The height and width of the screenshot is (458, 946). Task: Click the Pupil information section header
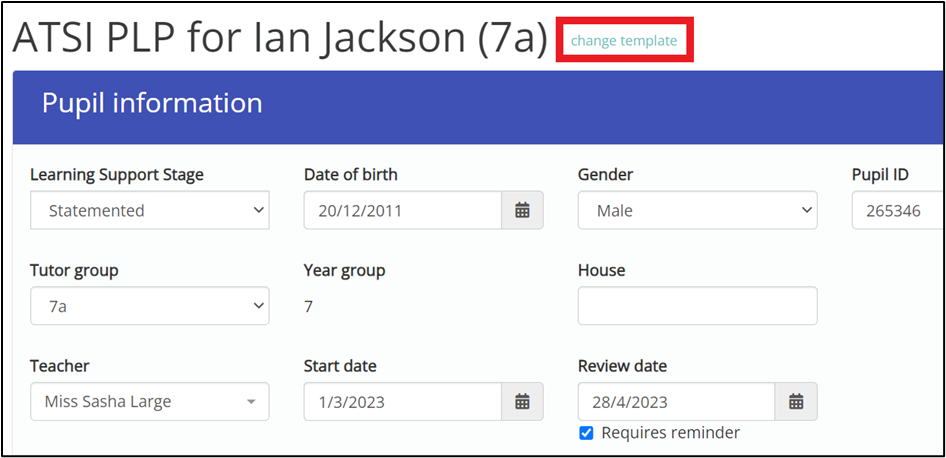coord(478,107)
